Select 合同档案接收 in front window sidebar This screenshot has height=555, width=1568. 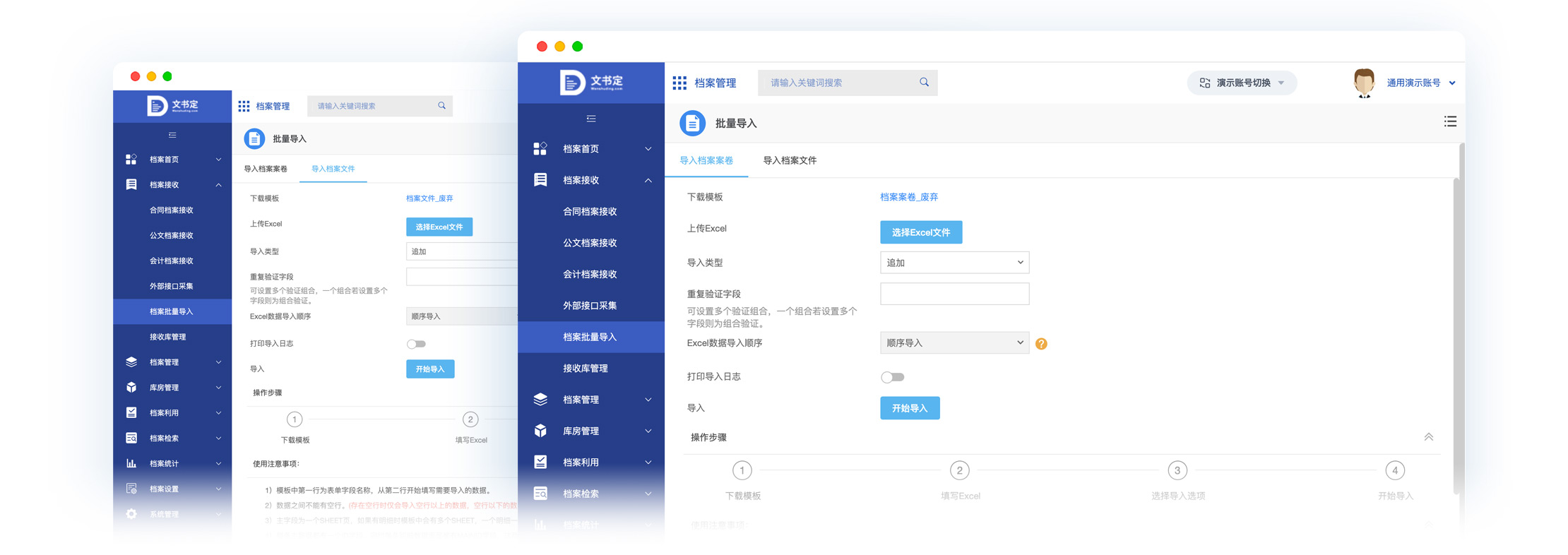(591, 211)
